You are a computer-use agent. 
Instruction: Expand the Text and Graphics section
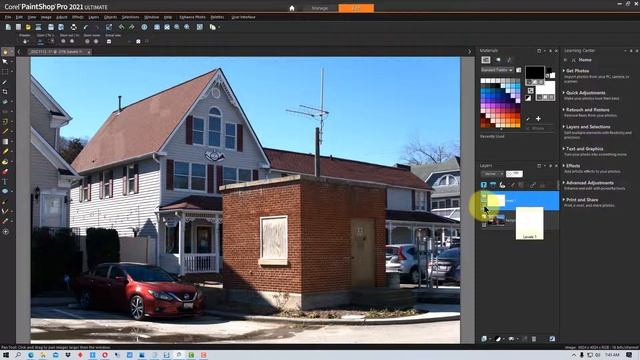point(584,149)
